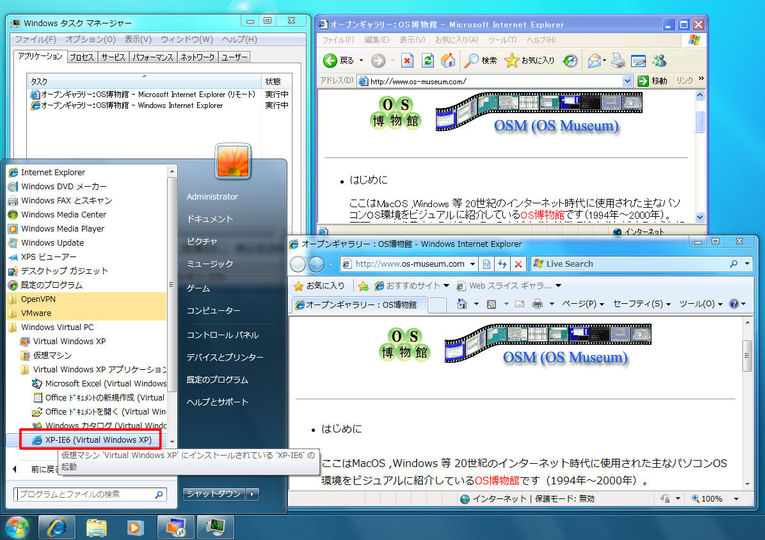Open IE8 address bar dropdown arrow

[472, 264]
